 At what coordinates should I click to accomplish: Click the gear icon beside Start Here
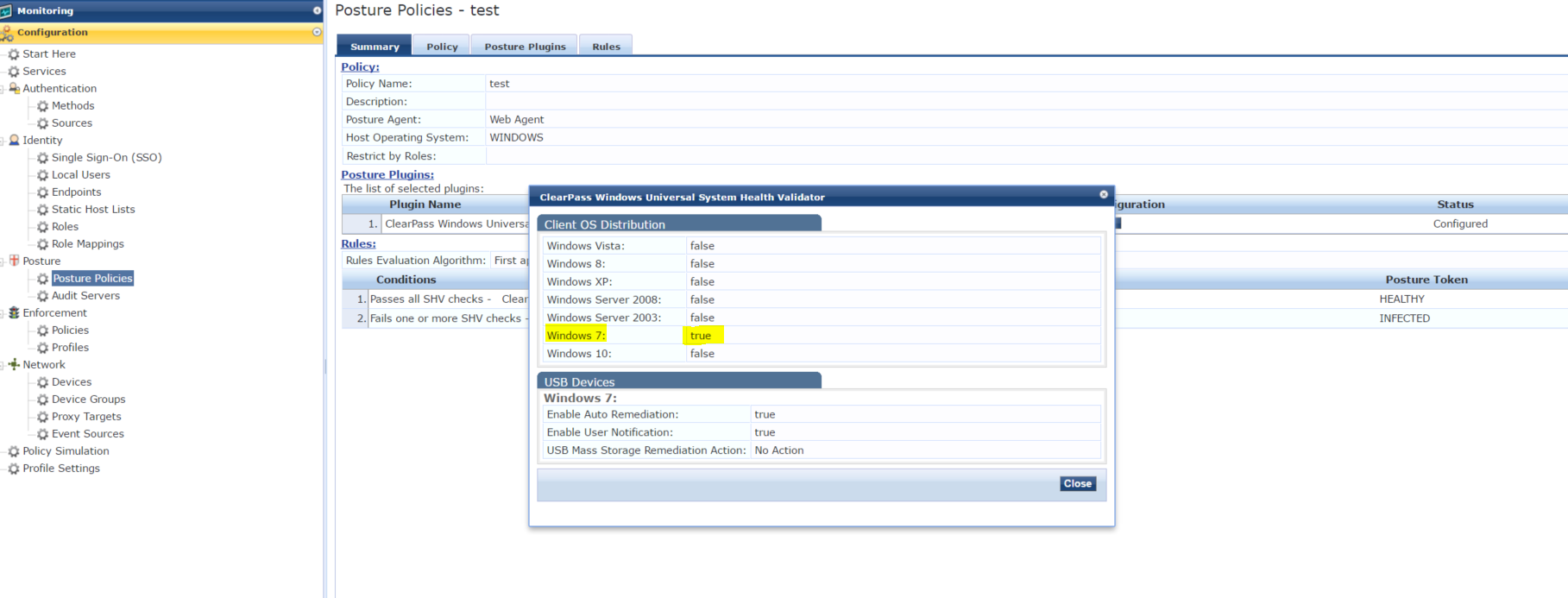(x=14, y=54)
